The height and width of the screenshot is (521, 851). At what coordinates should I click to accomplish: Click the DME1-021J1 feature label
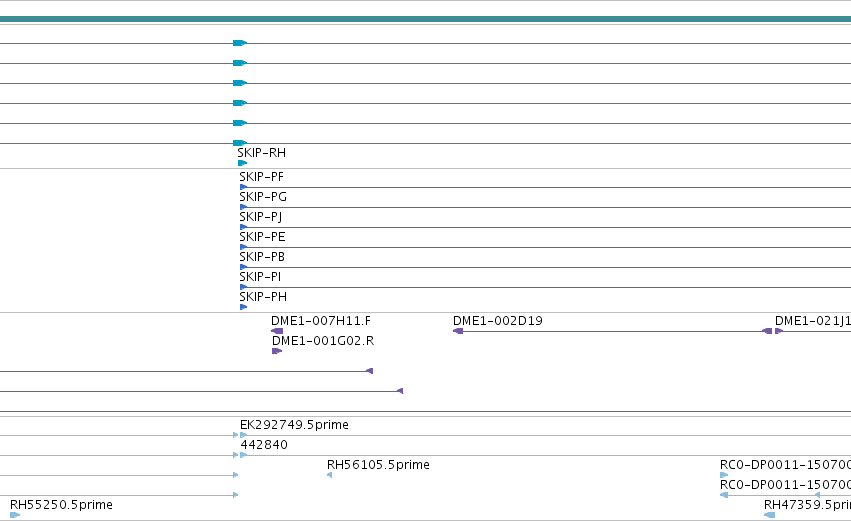(x=813, y=321)
